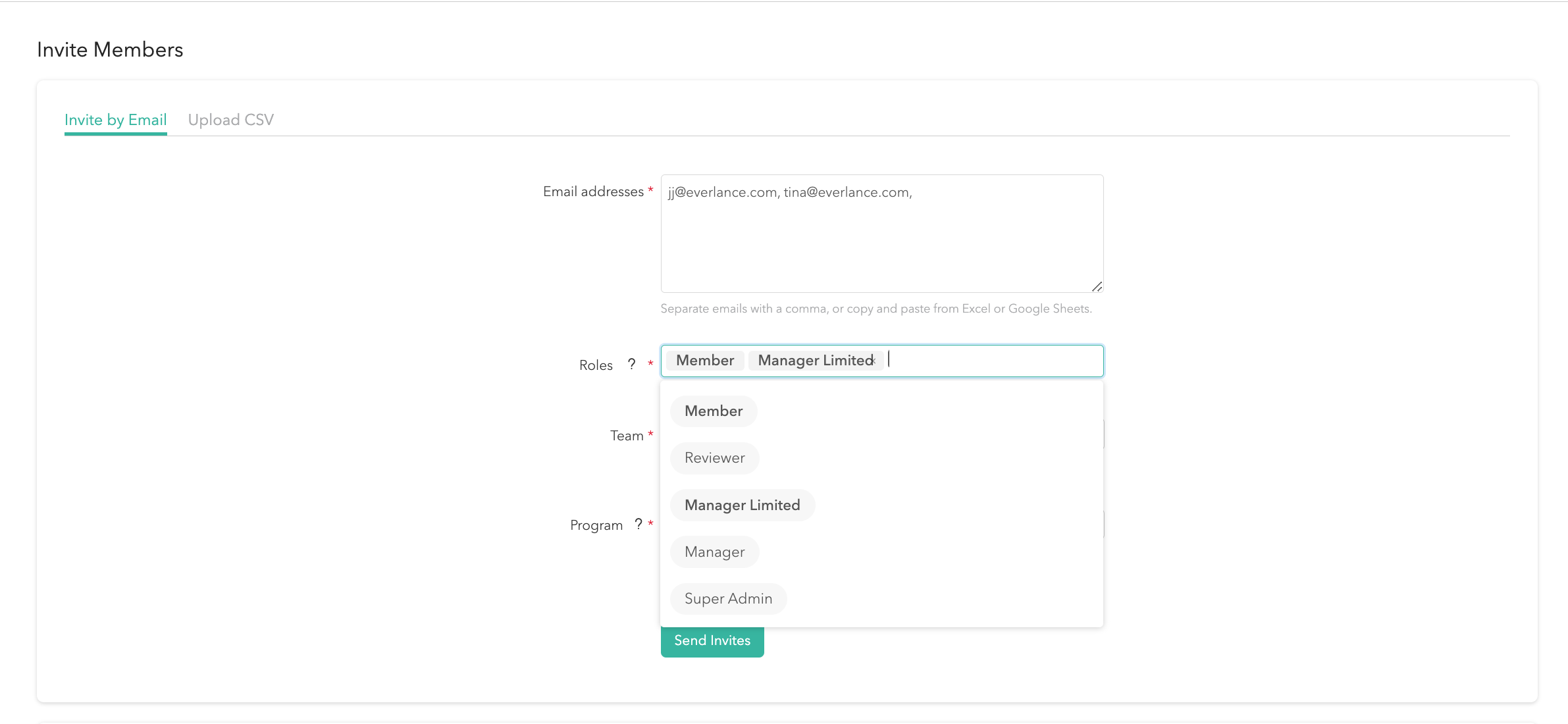
Task: Deselect Manager Limited in roles dropdown list
Action: 742,505
